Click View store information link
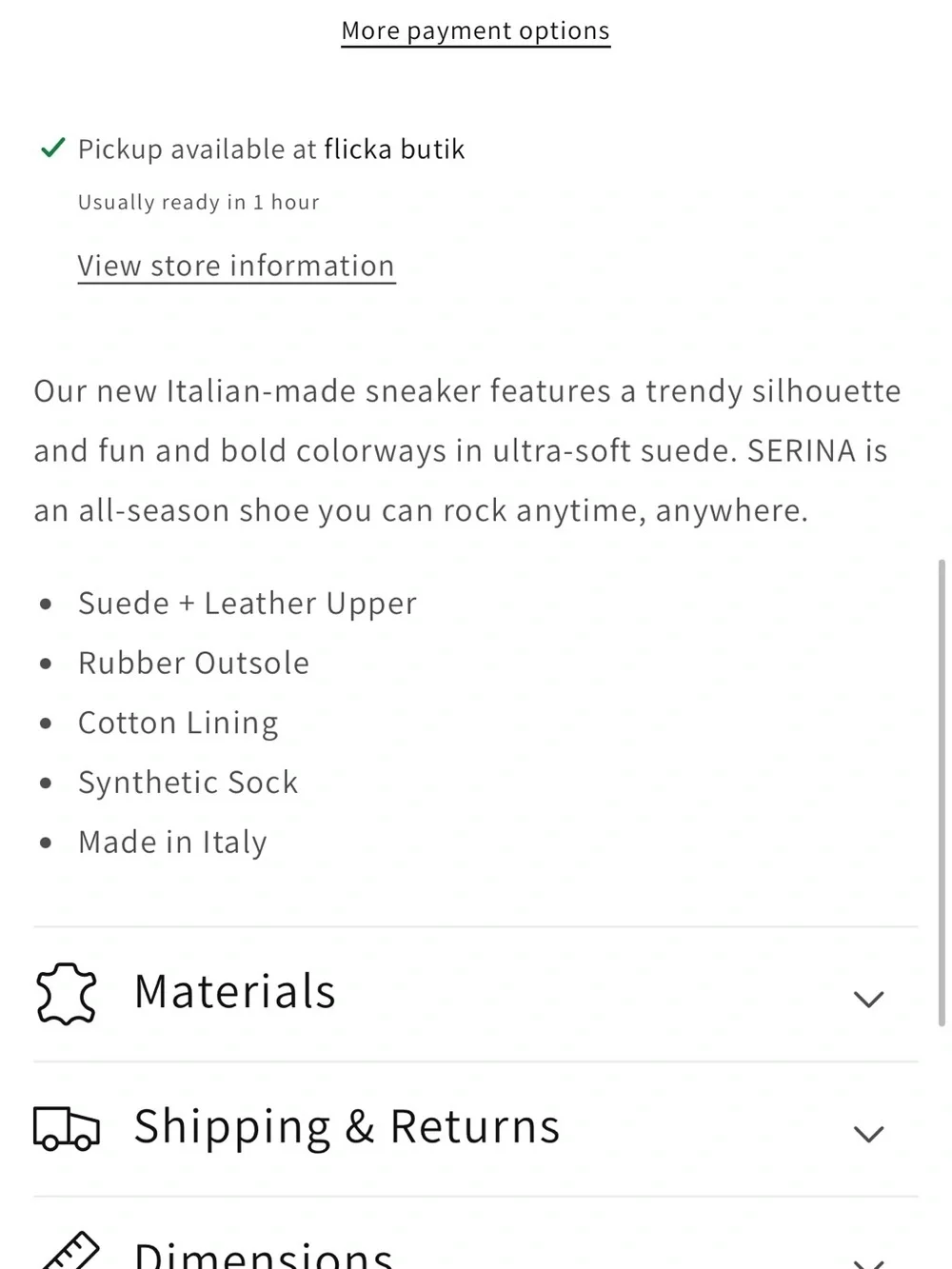 point(236,266)
